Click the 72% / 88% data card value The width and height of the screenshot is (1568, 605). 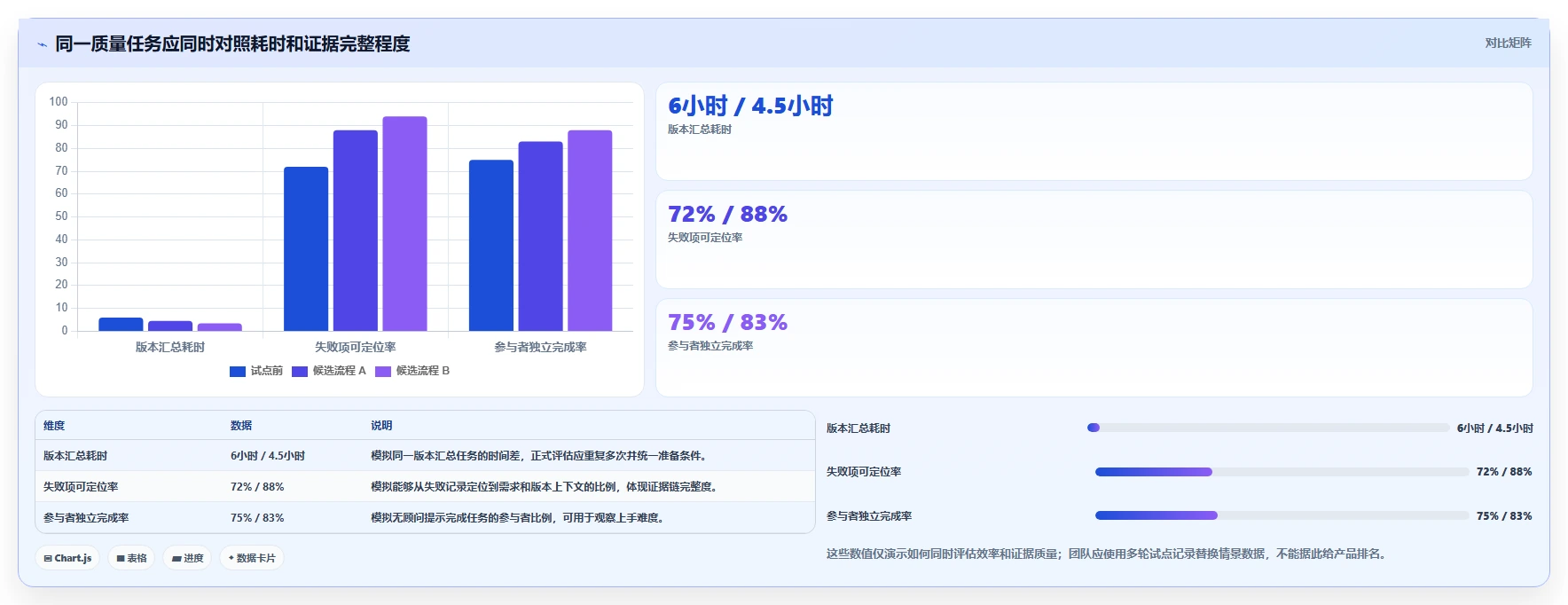pyautogui.click(x=727, y=215)
